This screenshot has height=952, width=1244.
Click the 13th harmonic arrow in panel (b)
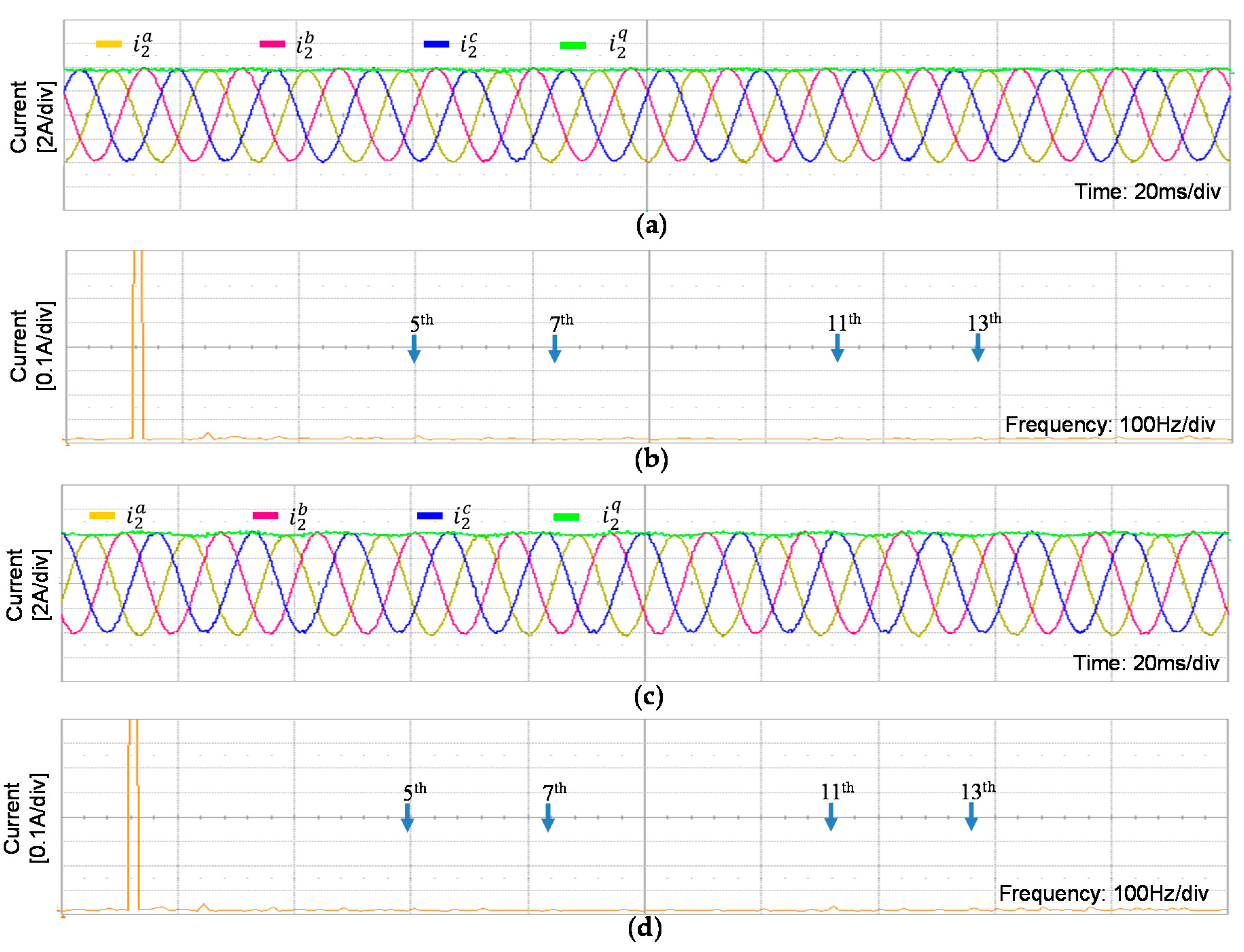pyautogui.click(x=978, y=348)
